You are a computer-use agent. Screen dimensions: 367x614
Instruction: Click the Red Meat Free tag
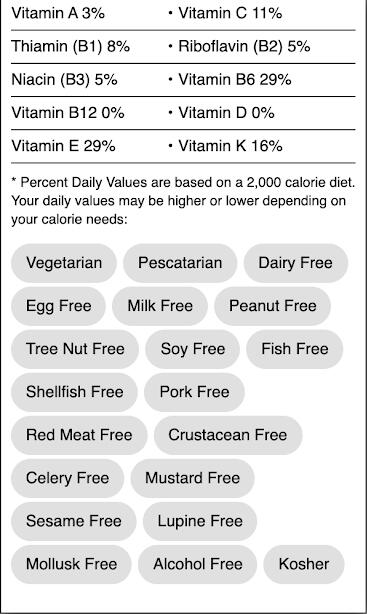click(x=79, y=435)
